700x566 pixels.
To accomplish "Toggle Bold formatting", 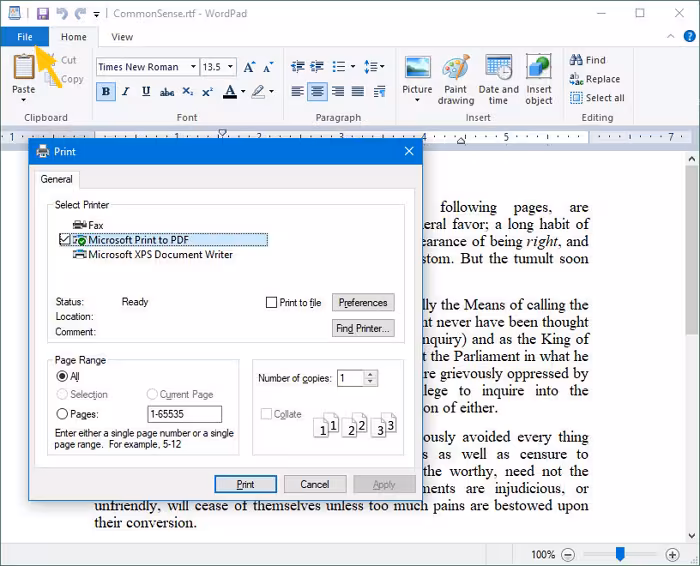I will pos(106,92).
